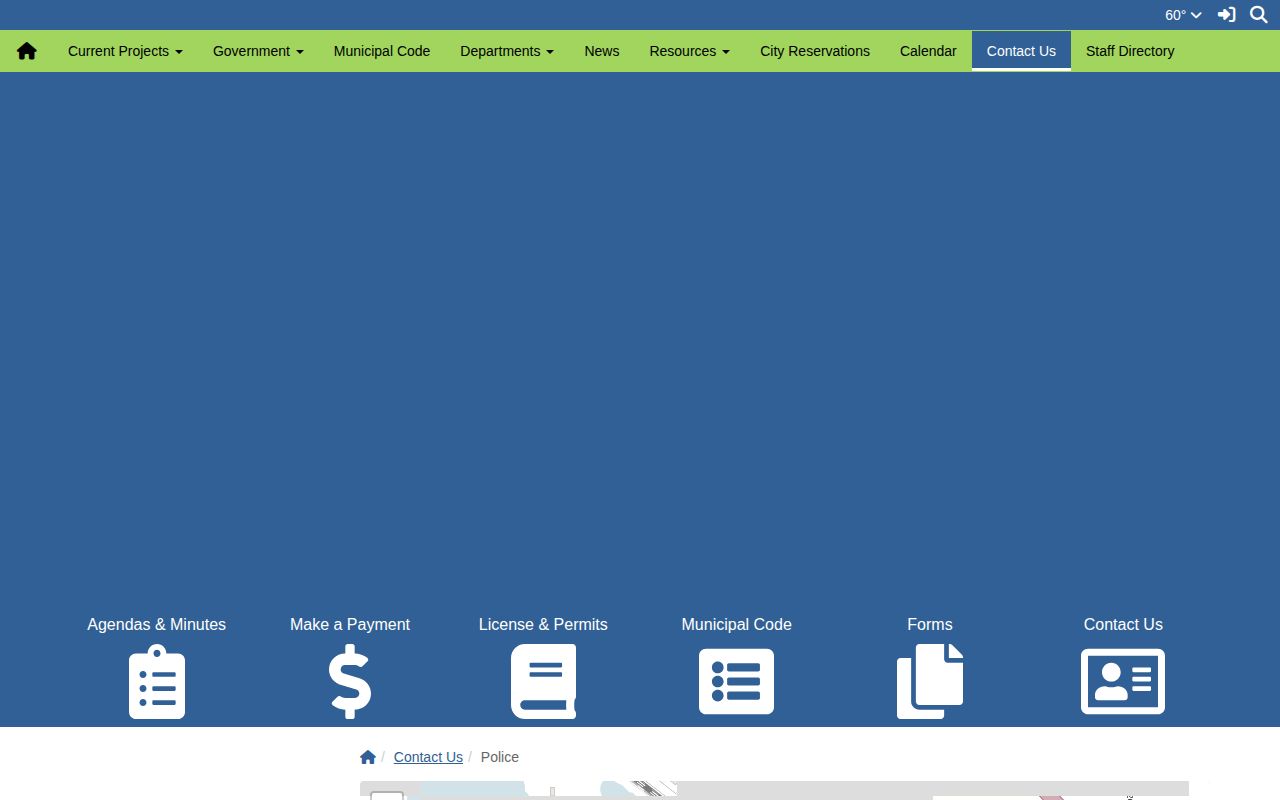
Task: Click the breadcrumb home icon
Action: pyautogui.click(x=368, y=757)
